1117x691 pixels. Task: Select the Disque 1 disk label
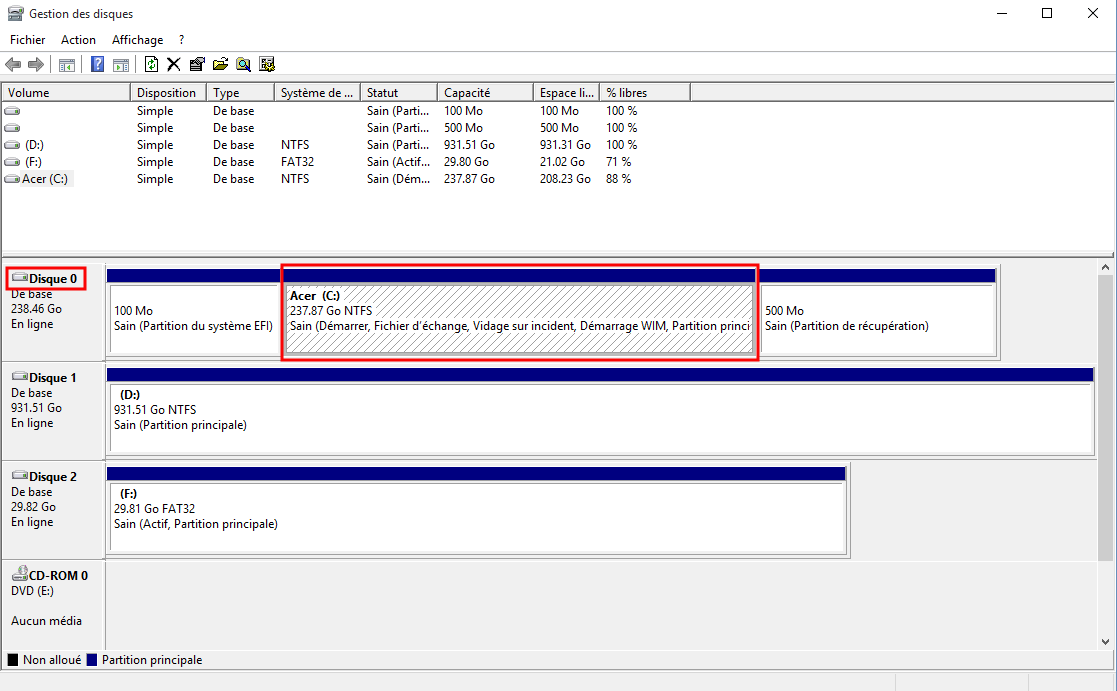click(53, 378)
